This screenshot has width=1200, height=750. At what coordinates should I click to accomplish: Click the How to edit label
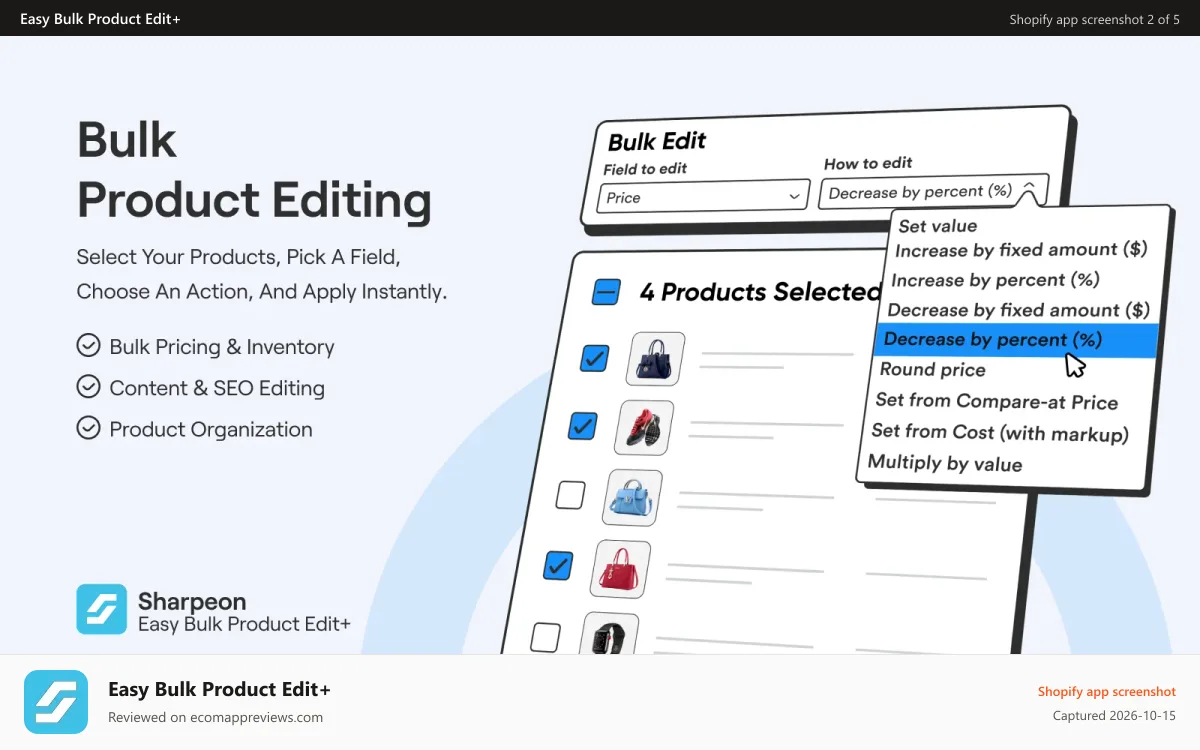pyautogui.click(x=868, y=163)
